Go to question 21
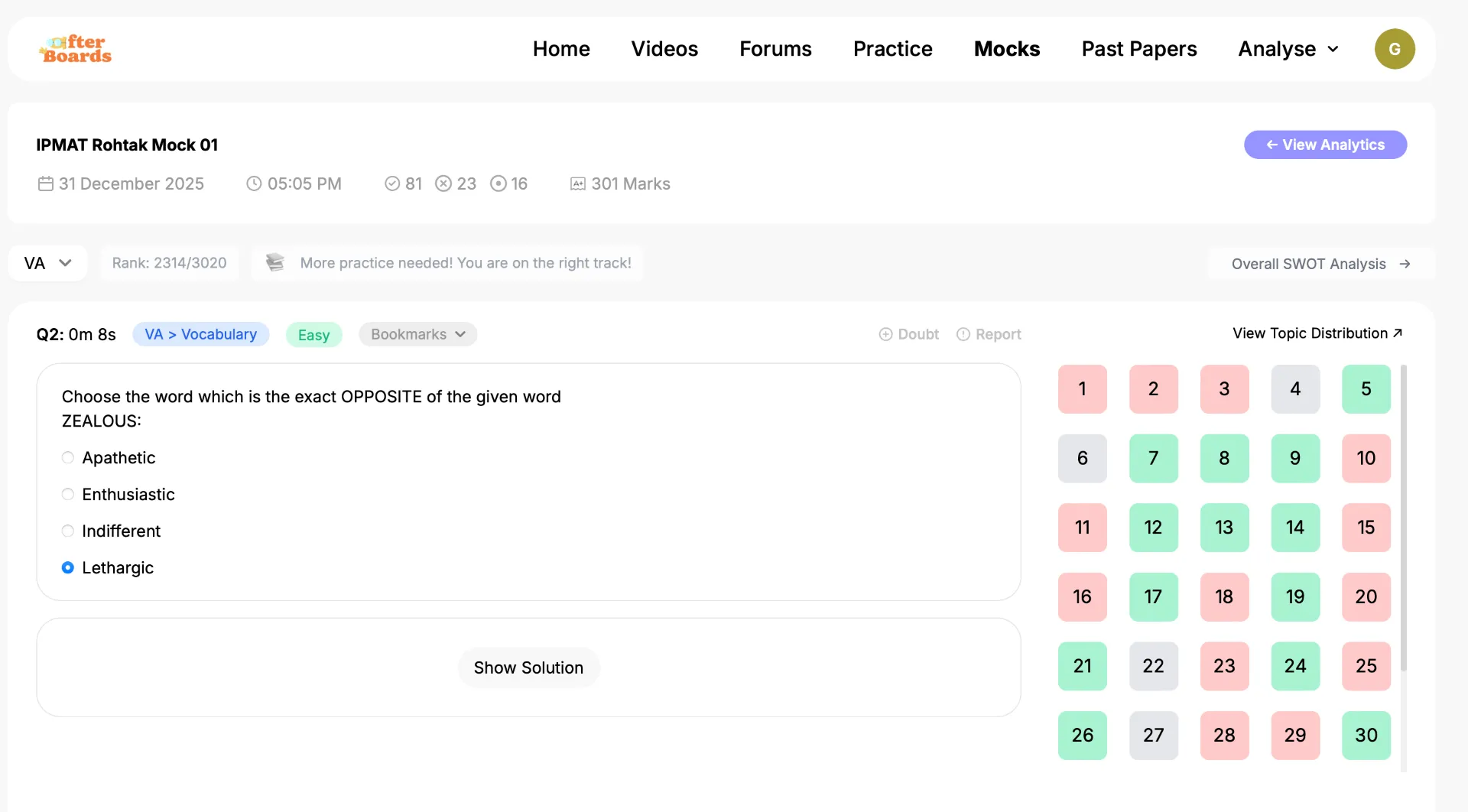Image resolution: width=1468 pixels, height=812 pixels. [x=1082, y=666]
